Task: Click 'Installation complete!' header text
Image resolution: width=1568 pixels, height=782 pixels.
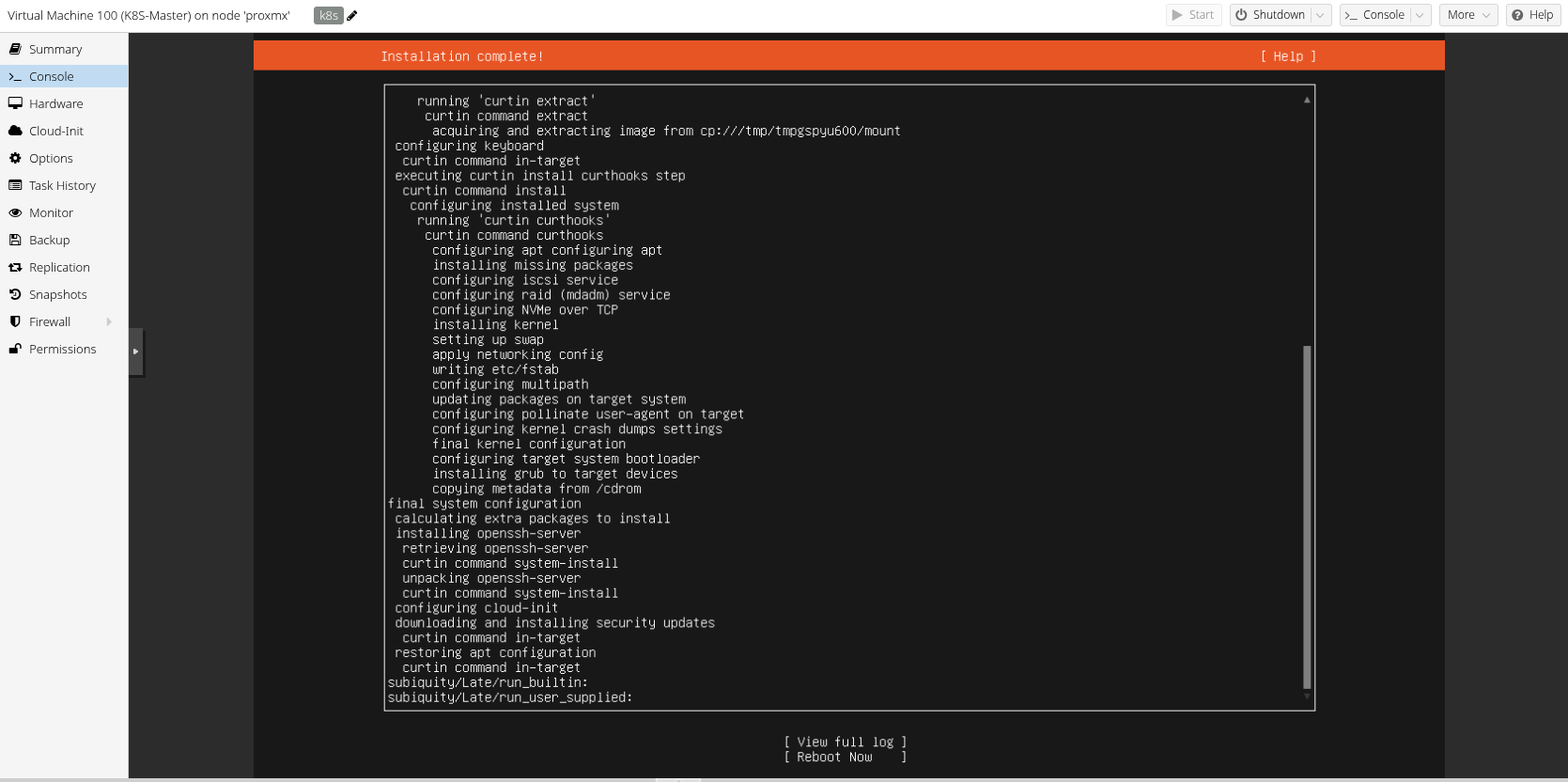Action: [x=461, y=56]
